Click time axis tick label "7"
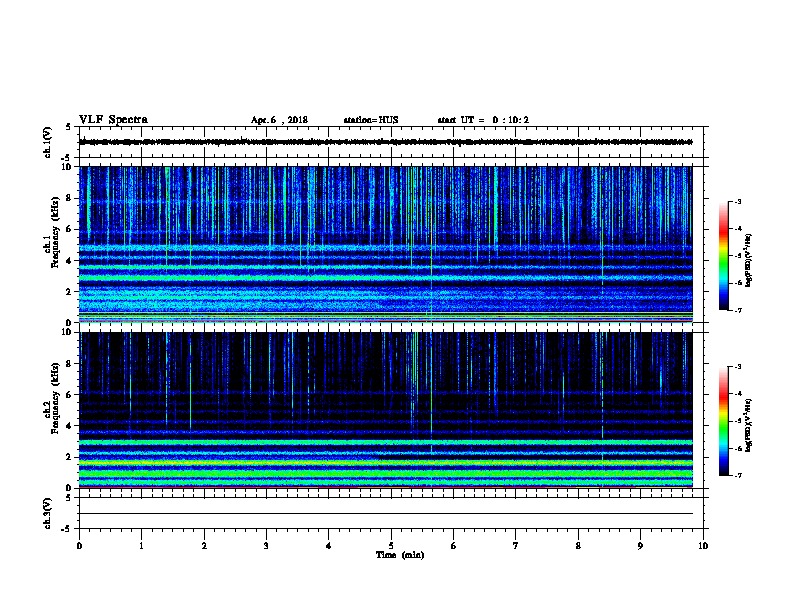 516,546
